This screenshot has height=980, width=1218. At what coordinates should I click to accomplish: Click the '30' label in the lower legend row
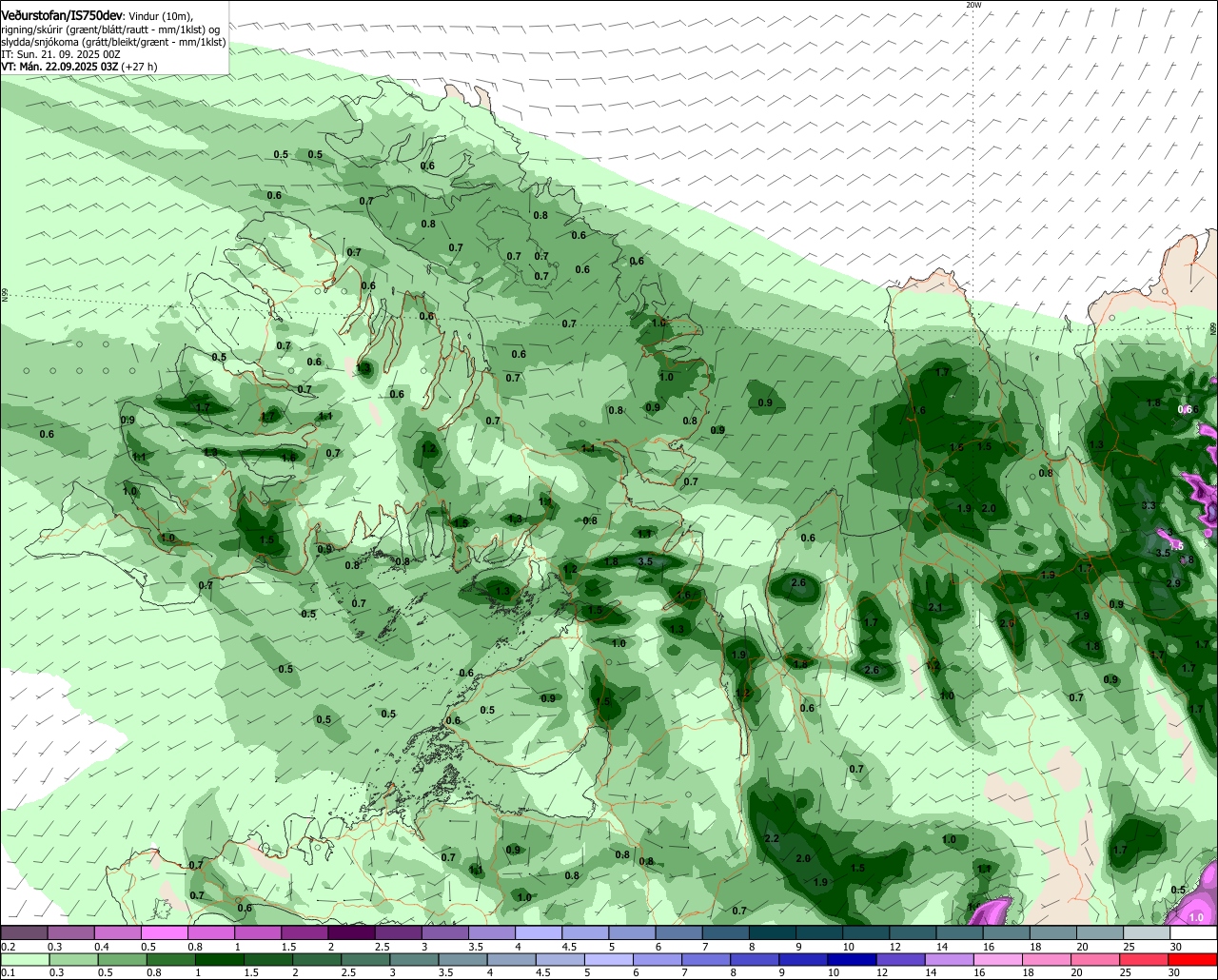[1176, 972]
